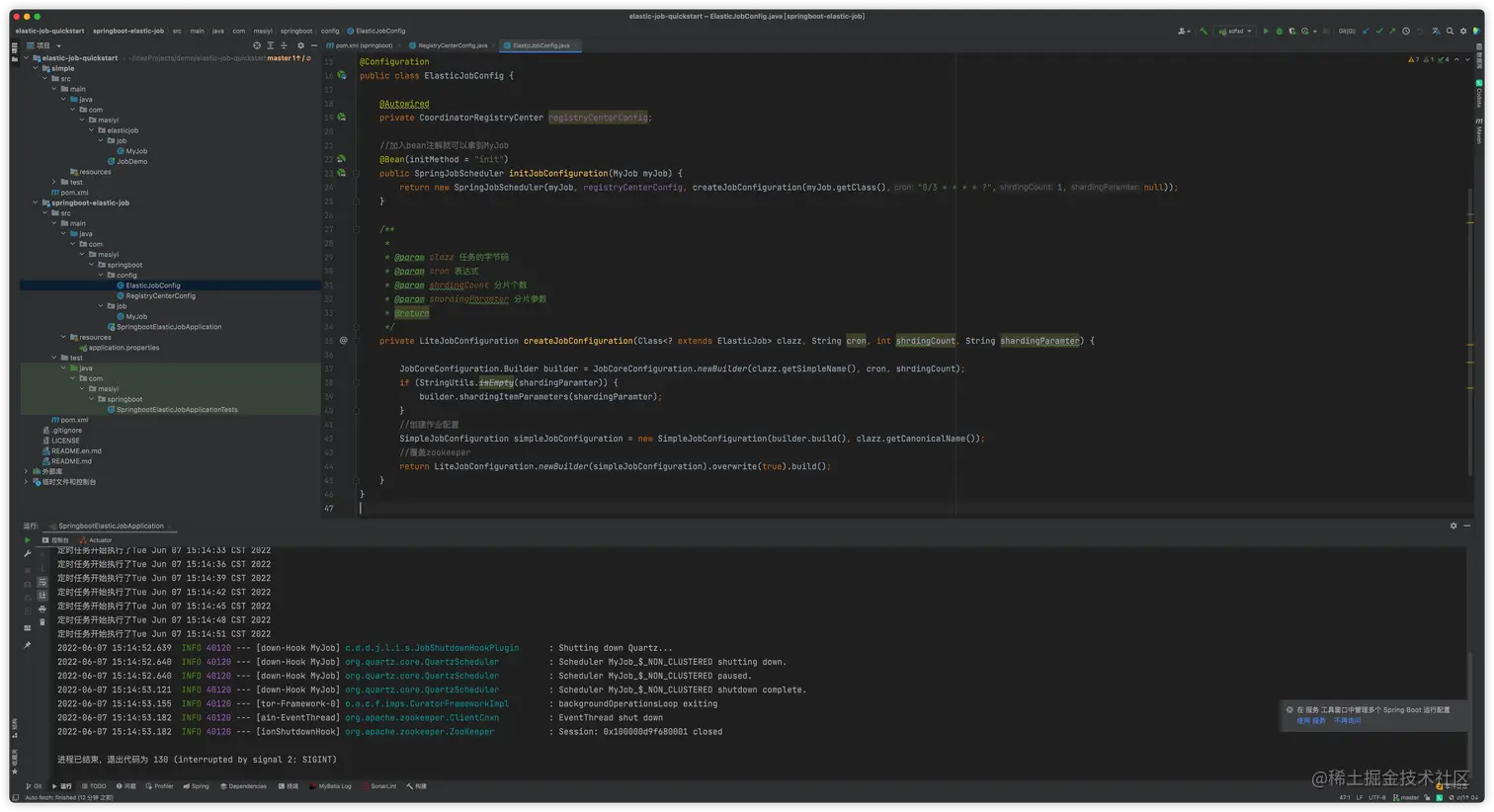Open the Profiler tool window button

(159, 786)
